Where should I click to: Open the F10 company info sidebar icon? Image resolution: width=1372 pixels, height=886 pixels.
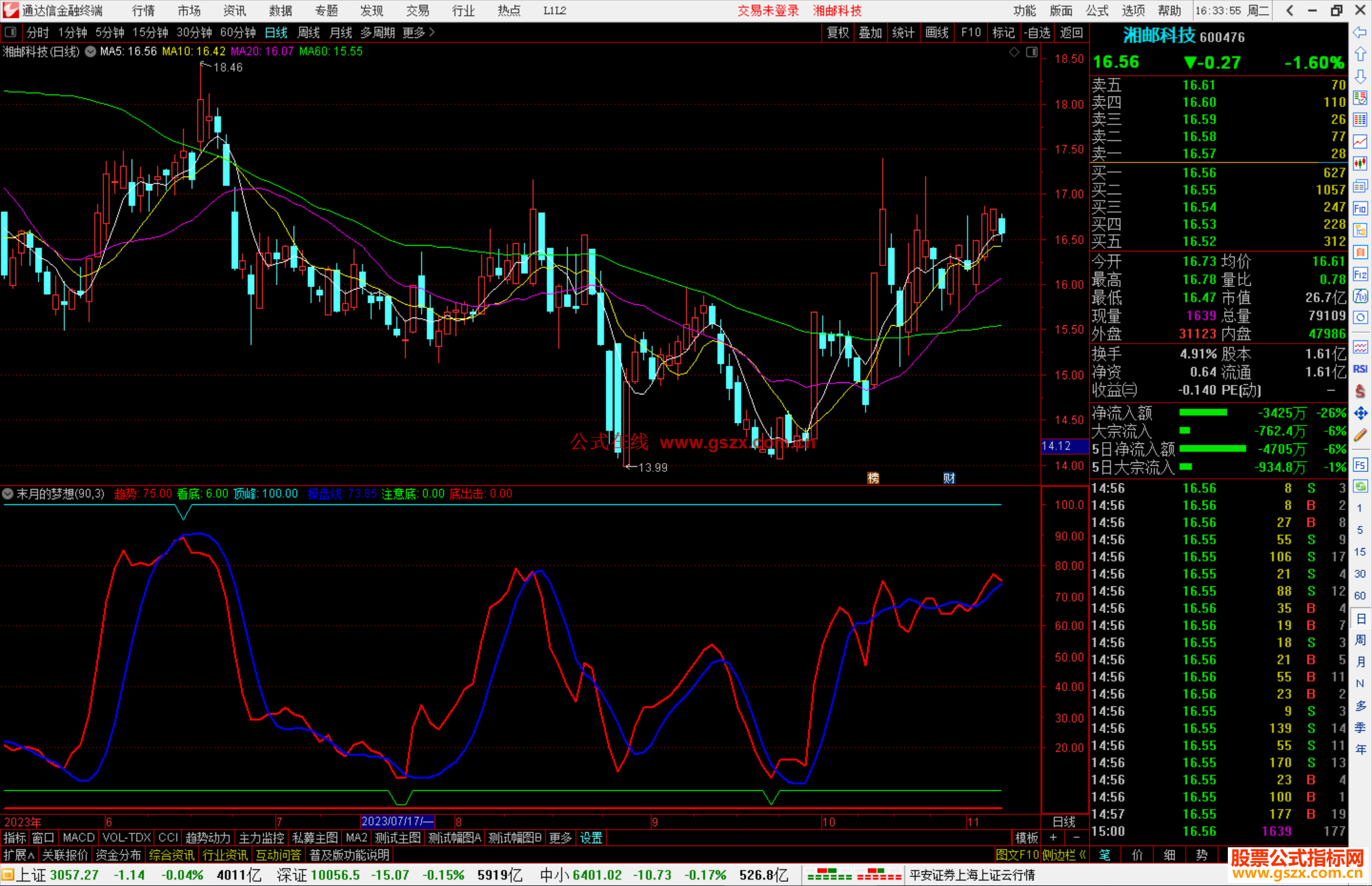(x=1360, y=208)
